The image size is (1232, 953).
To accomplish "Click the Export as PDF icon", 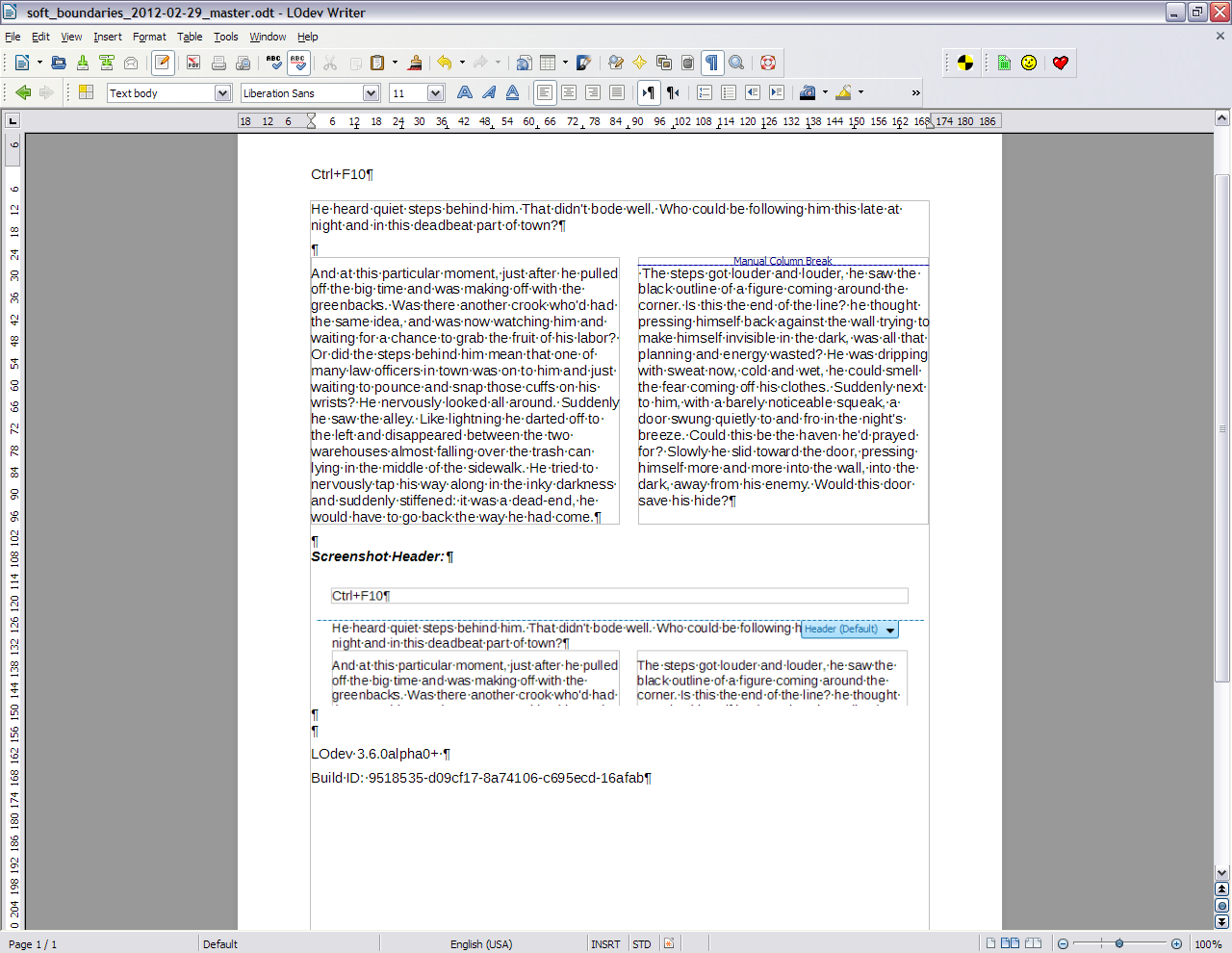I will point(193,63).
